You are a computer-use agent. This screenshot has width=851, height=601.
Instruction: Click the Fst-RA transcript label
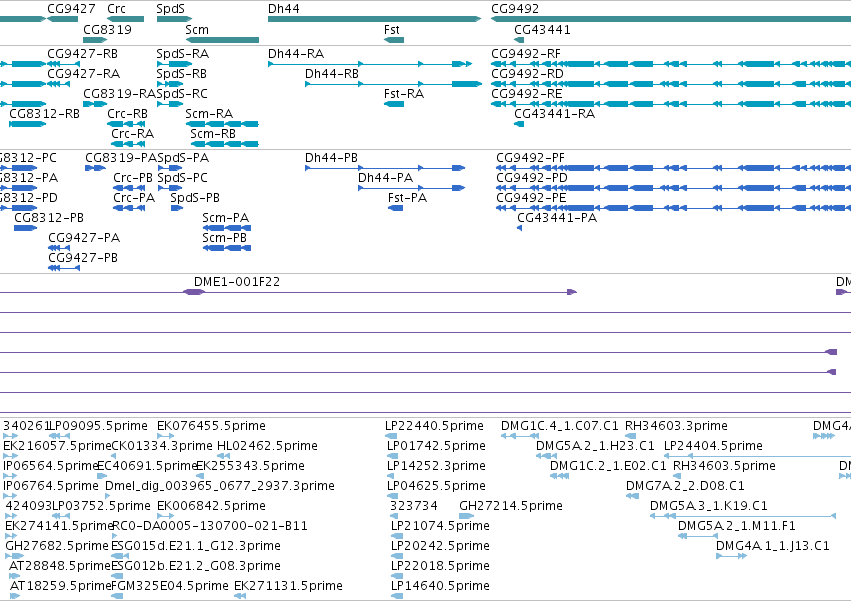click(404, 94)
